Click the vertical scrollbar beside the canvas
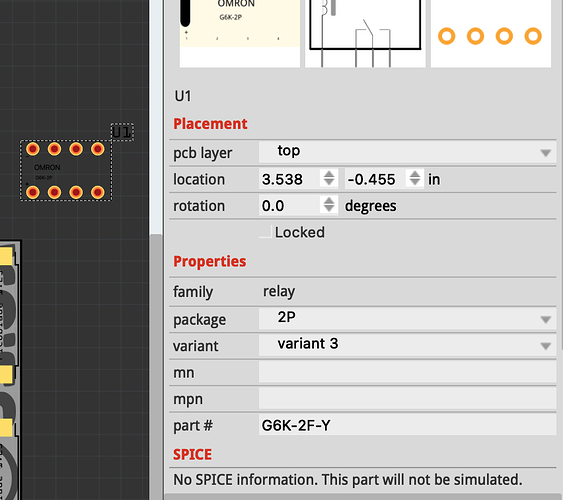This screenshot has width=563, height=500. 156,366
